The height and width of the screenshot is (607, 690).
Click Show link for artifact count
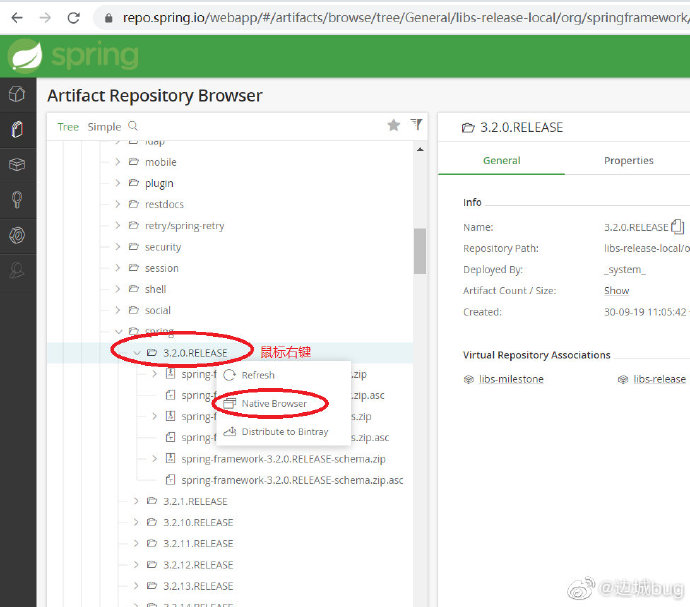tap(617, 291)
